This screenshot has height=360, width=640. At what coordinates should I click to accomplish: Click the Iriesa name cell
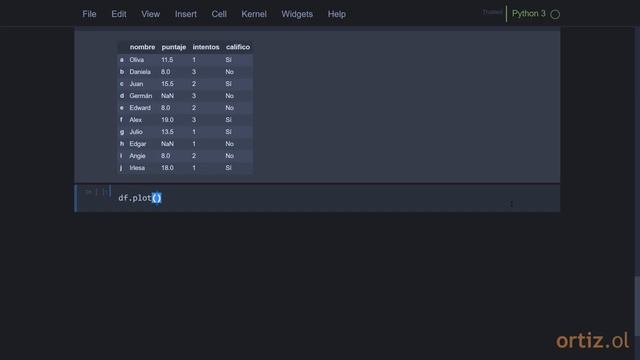coord(137,168)
